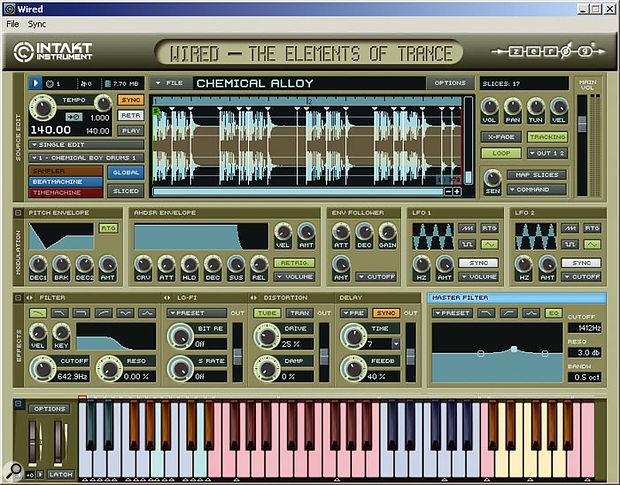Click the keyboard OPTIONS button
The width and height of the screenshot is (620, 485).
[50, 409]
